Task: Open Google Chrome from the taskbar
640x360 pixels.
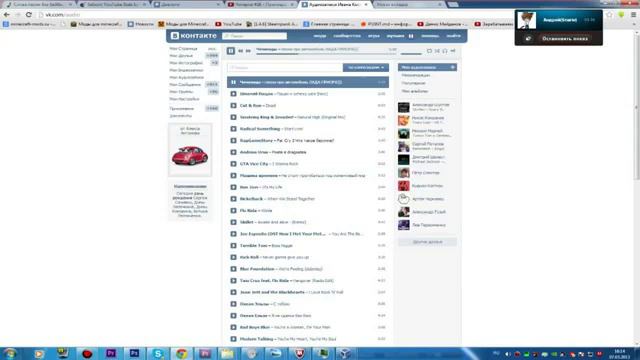Action: point(182,353)
